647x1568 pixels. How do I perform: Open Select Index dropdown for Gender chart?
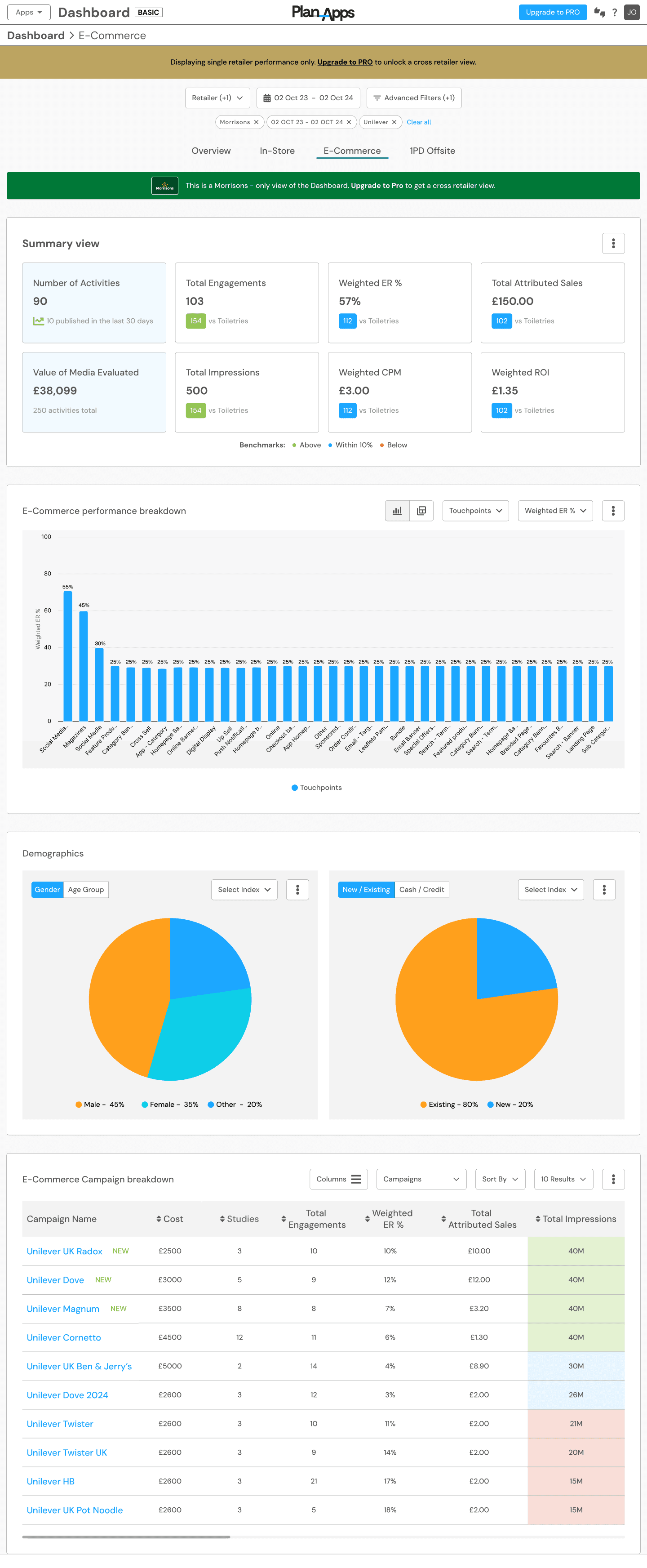[x=244, y=889]
